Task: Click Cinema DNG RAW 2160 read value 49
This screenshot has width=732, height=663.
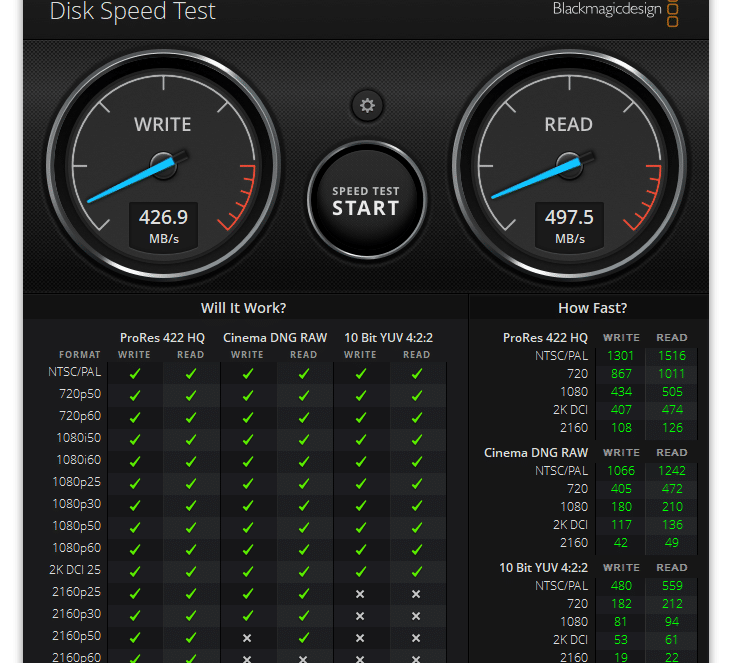Action: click(x=672, y=543)
